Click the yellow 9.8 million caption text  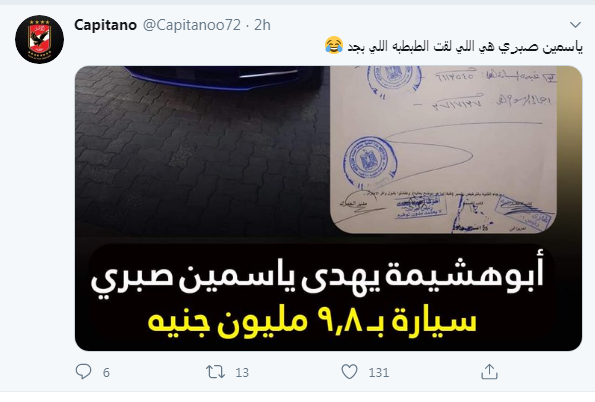click(312, 322)
